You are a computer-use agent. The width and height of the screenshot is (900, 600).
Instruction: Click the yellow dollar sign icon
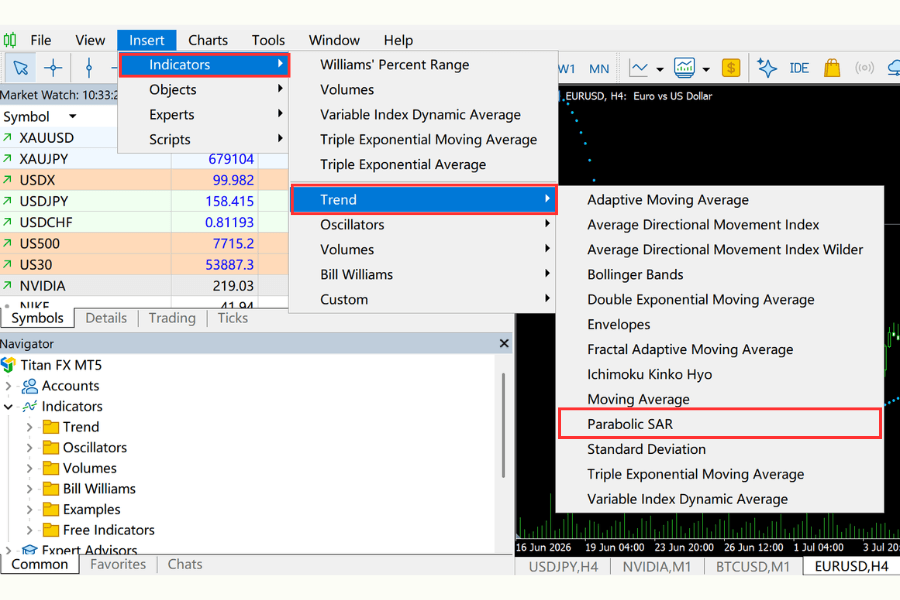[x=731, y=68]
